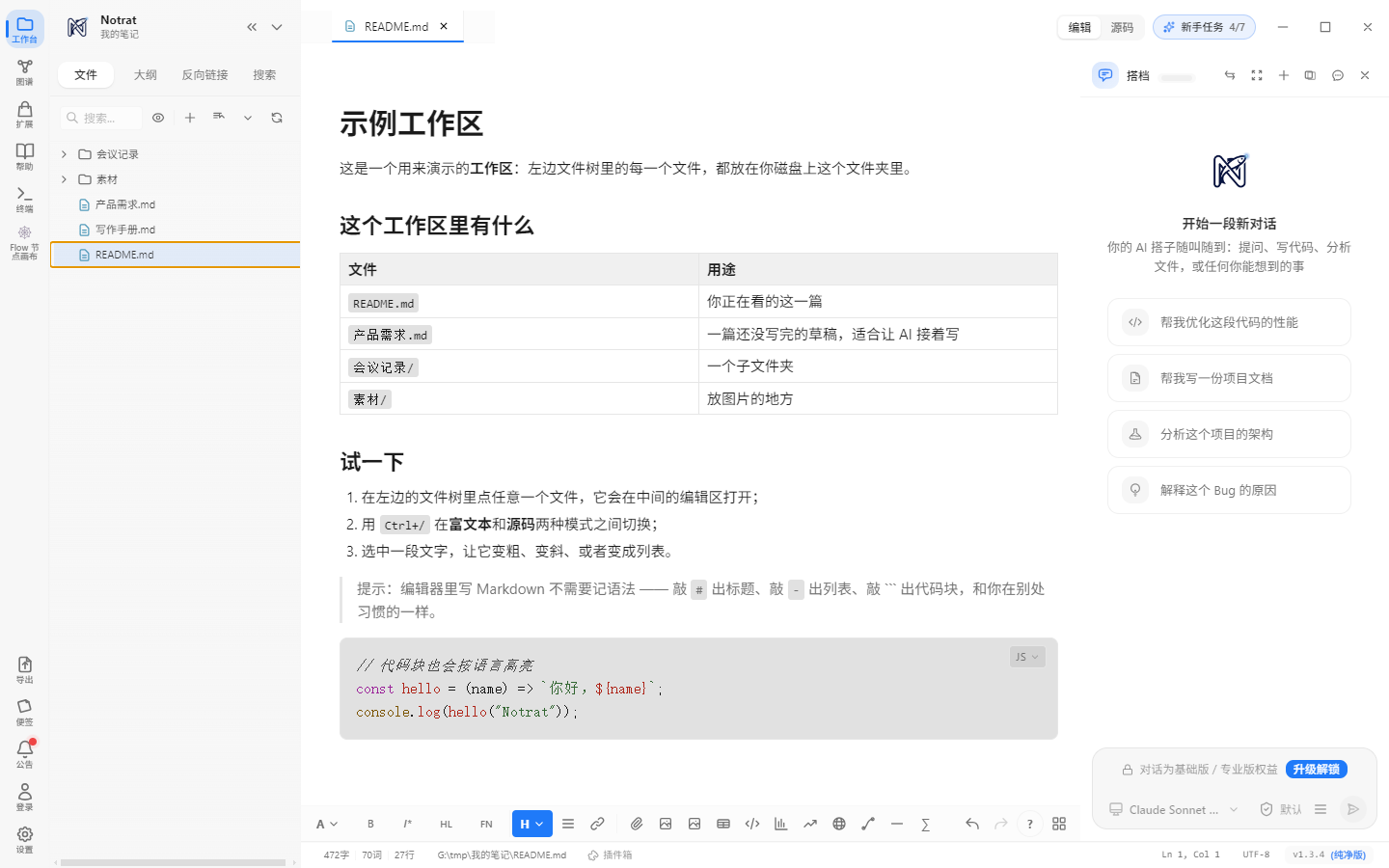Choose the 解释这个 Bug 的原因 suggestion

point(1229,490)
